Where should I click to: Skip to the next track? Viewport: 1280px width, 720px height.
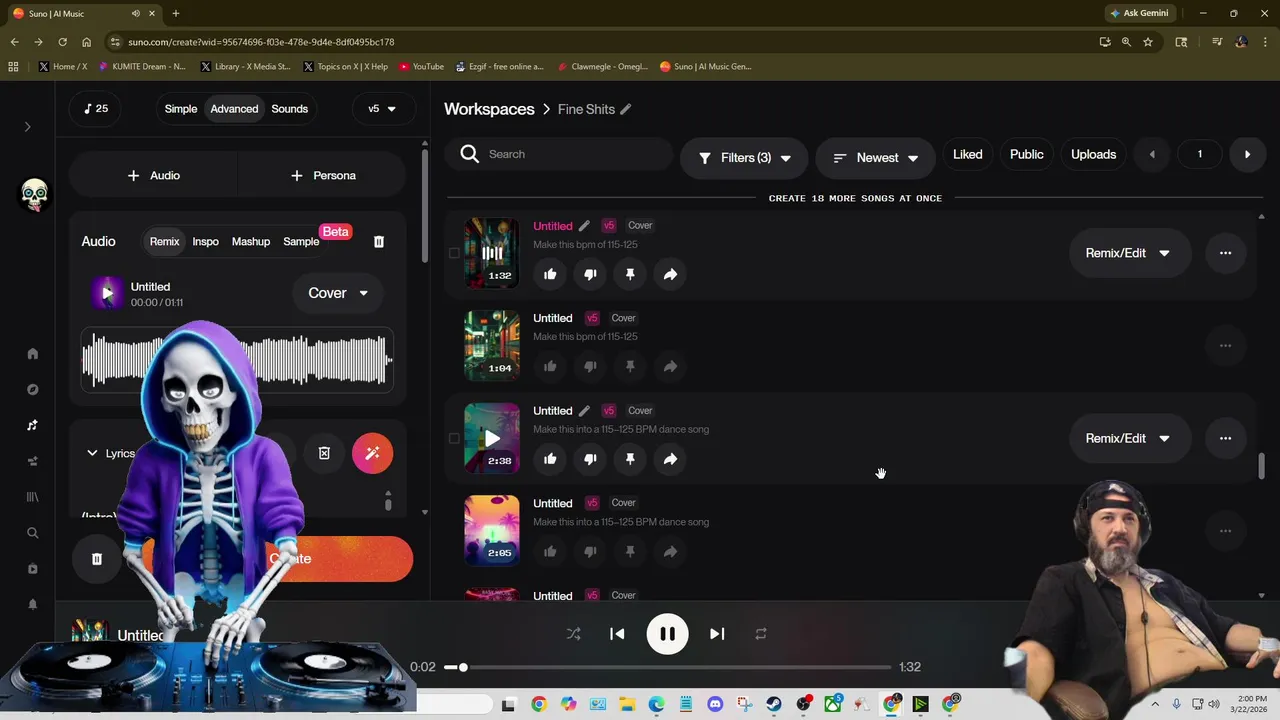(x=717, y=634)
